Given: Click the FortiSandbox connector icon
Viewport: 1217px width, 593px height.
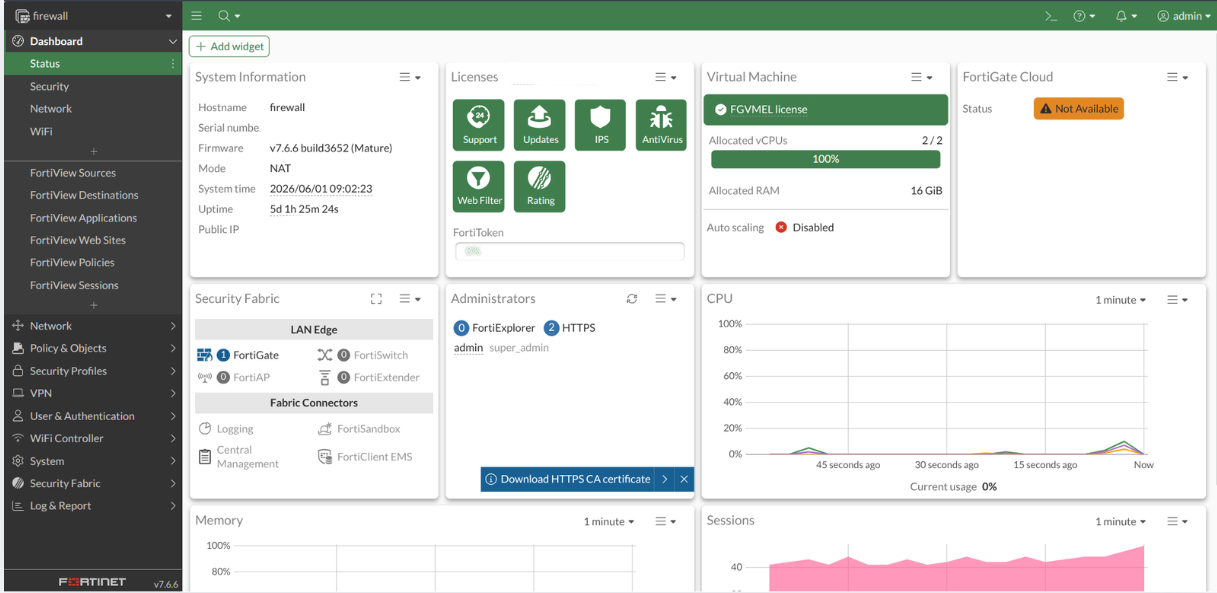Looking at the screenshot, I should 325,429.
